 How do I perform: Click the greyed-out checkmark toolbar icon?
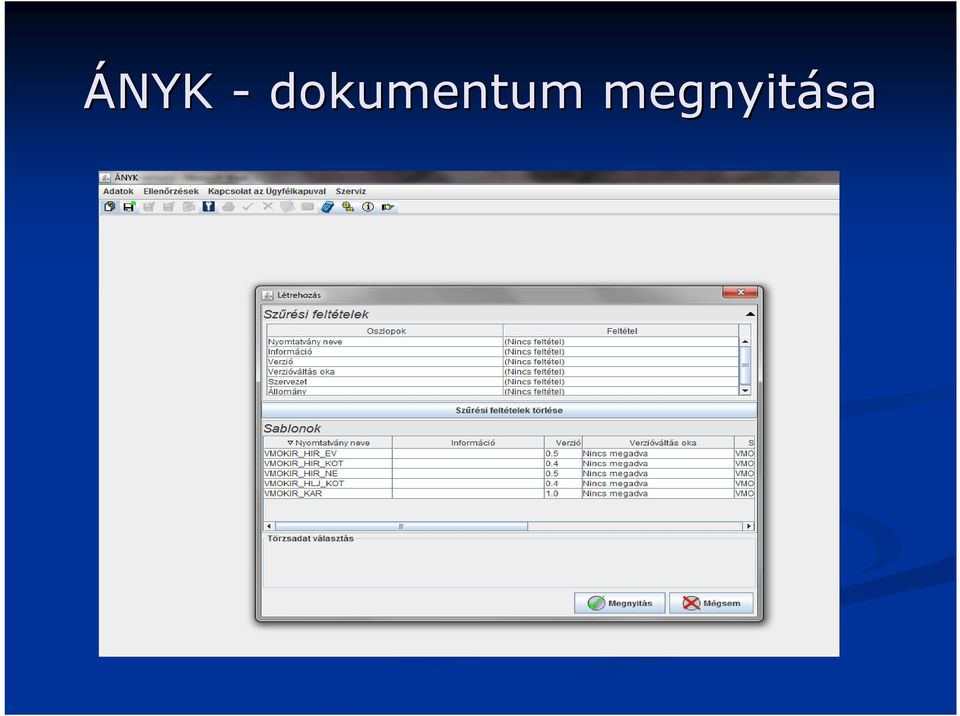point(247,207)
